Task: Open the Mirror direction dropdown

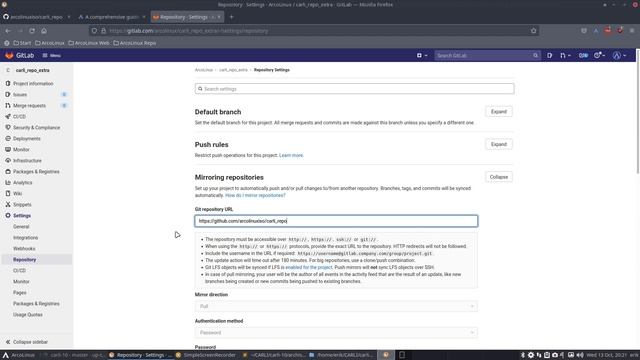Action: pos(336,306)
